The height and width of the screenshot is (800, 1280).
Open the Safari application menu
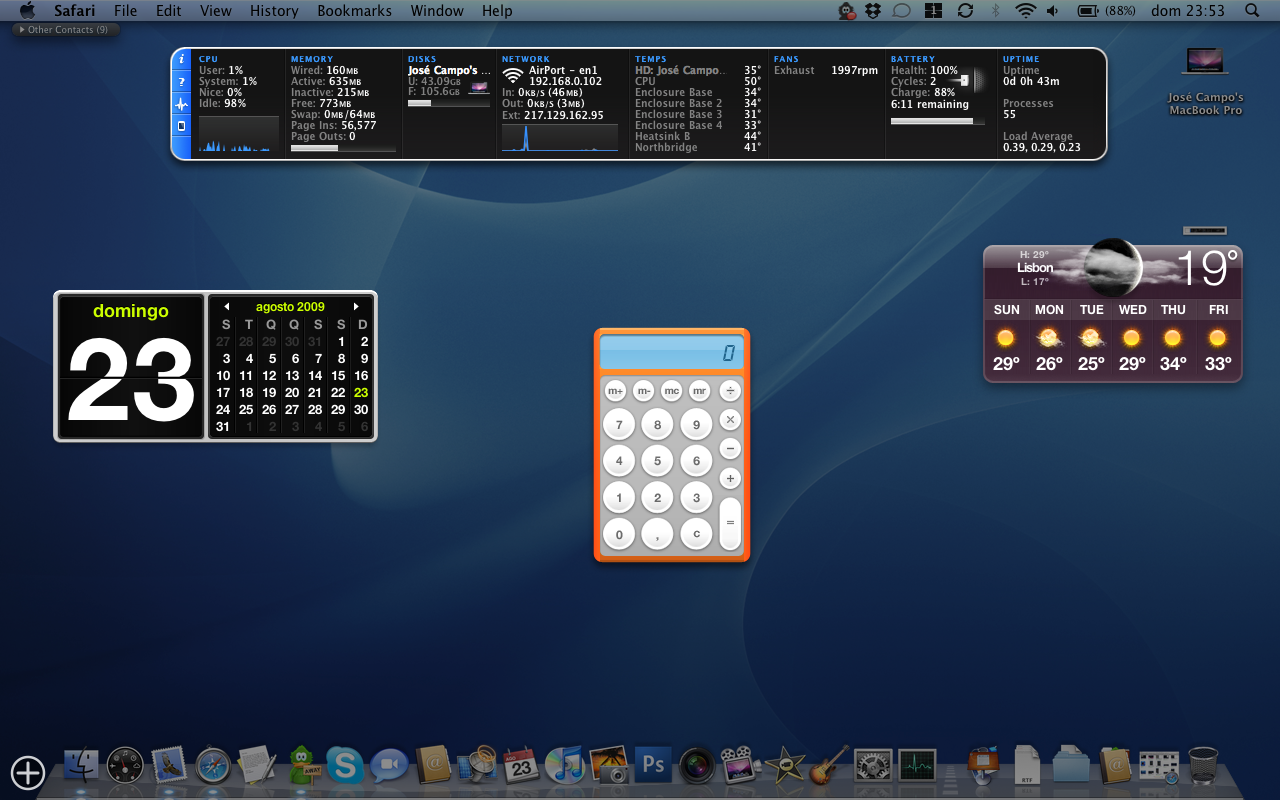click(75, 11)
